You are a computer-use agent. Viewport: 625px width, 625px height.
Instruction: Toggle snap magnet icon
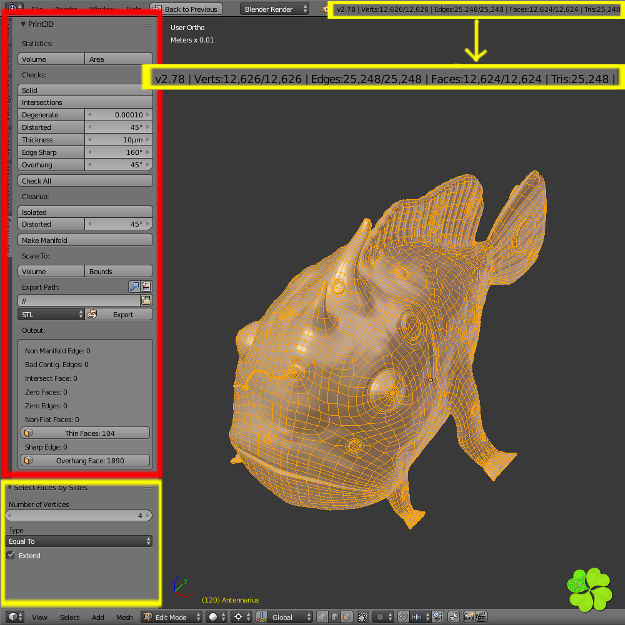(403, 617)
